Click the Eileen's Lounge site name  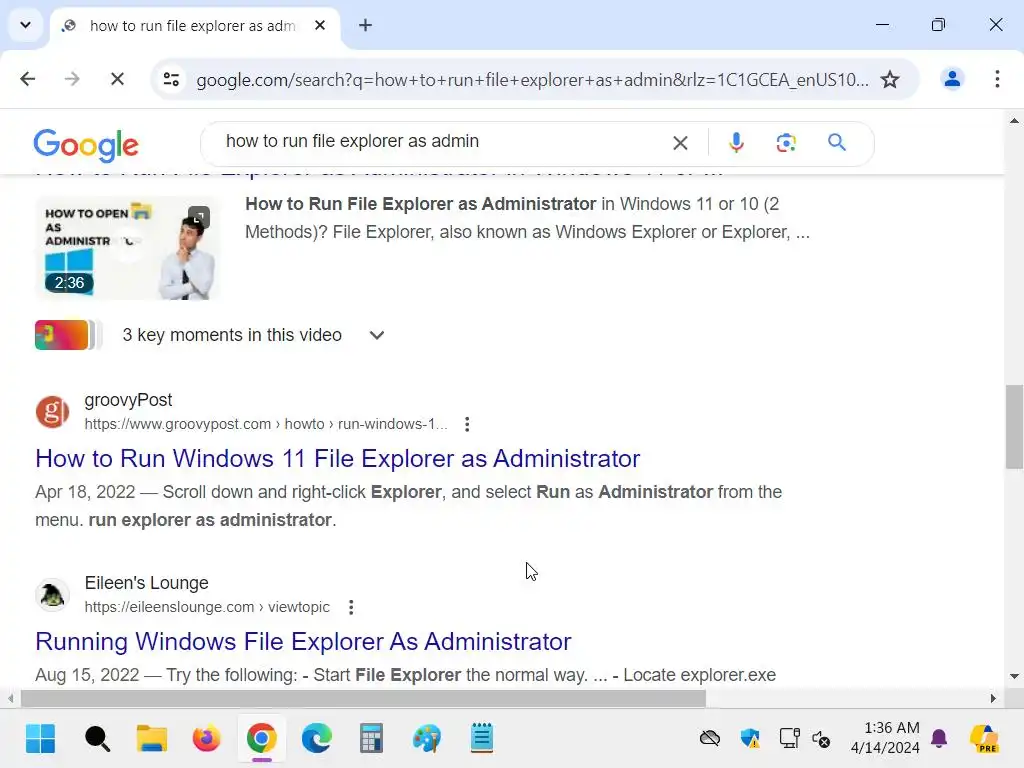pyautogui.click(x=146, y=583)
